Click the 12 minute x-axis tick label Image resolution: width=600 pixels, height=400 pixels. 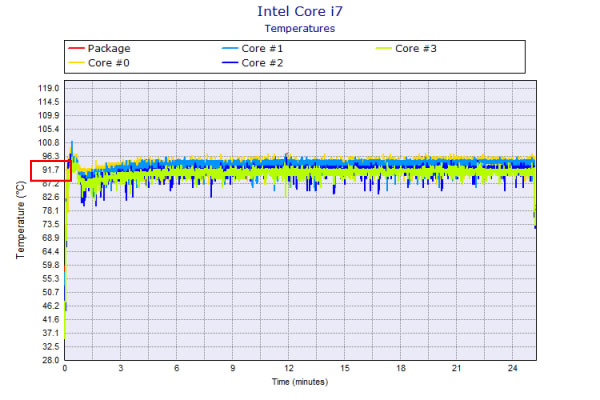coord(289,368)
